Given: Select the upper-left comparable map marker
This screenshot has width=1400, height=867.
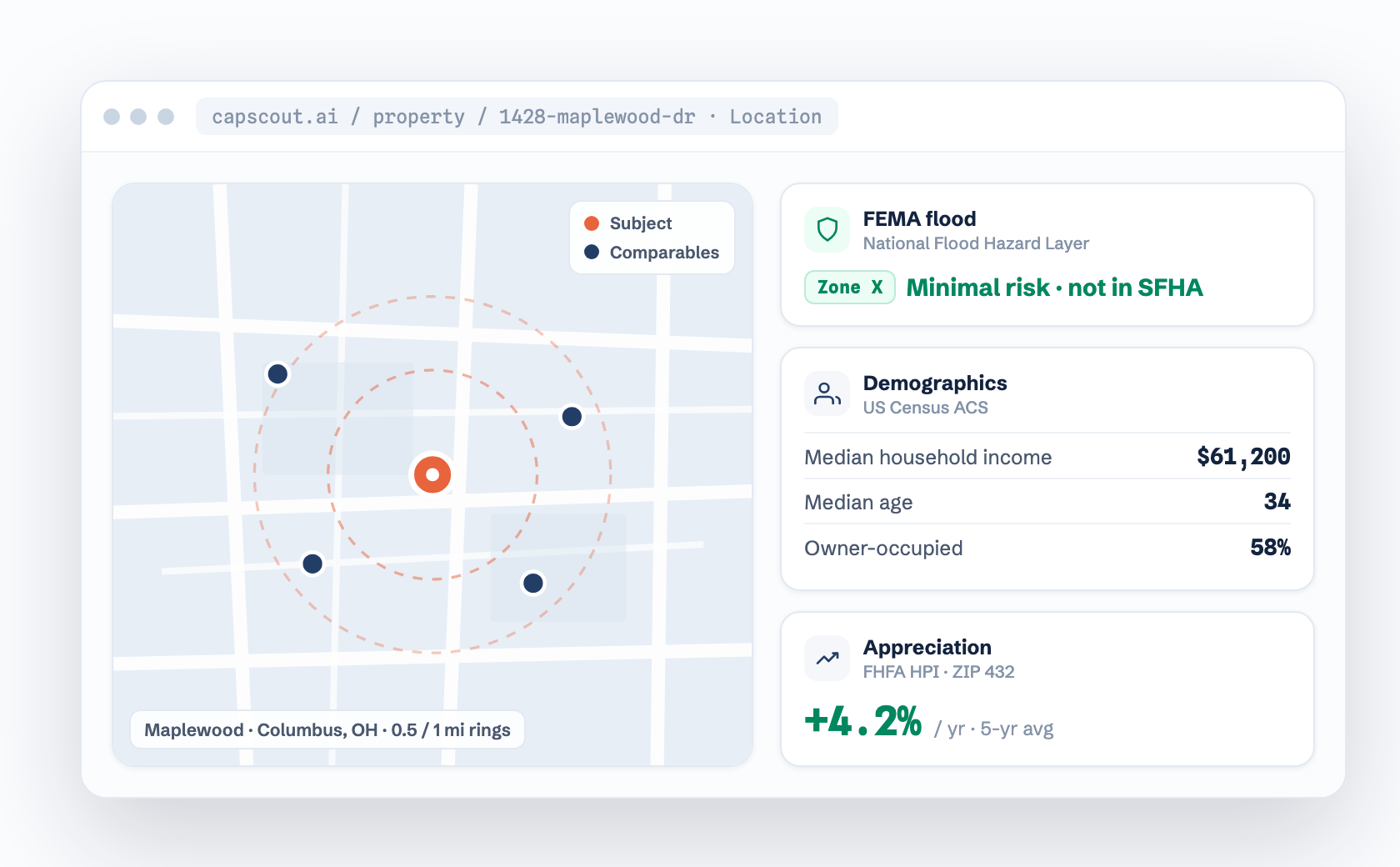Looking at the screenshot, I should coord(277,373).
